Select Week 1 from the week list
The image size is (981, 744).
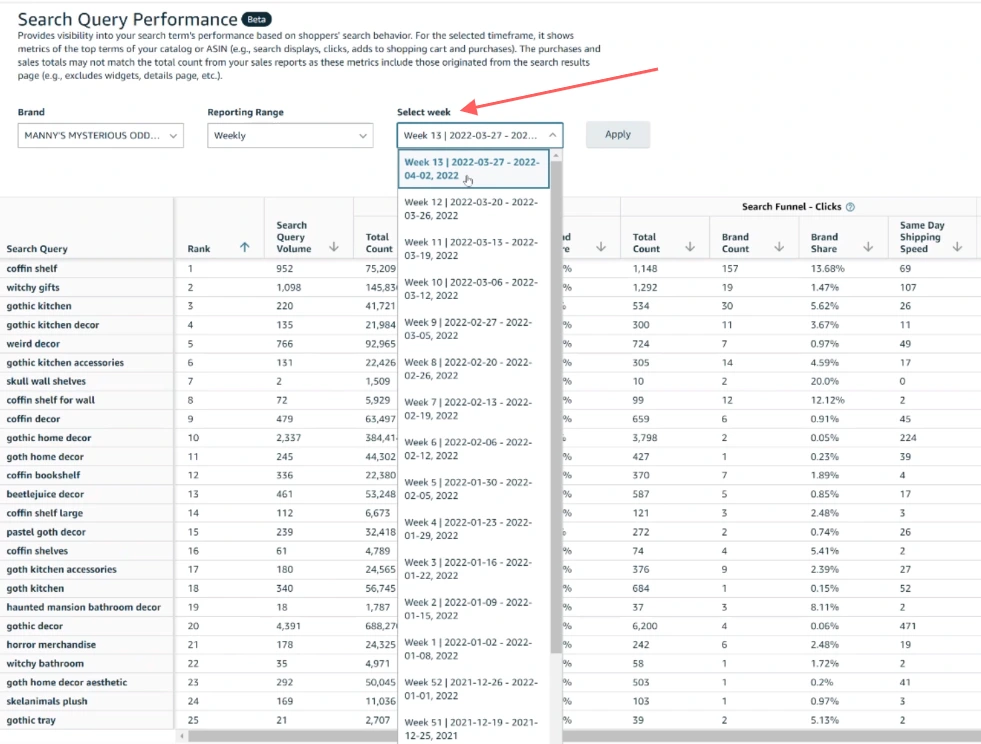pos(472,648)
